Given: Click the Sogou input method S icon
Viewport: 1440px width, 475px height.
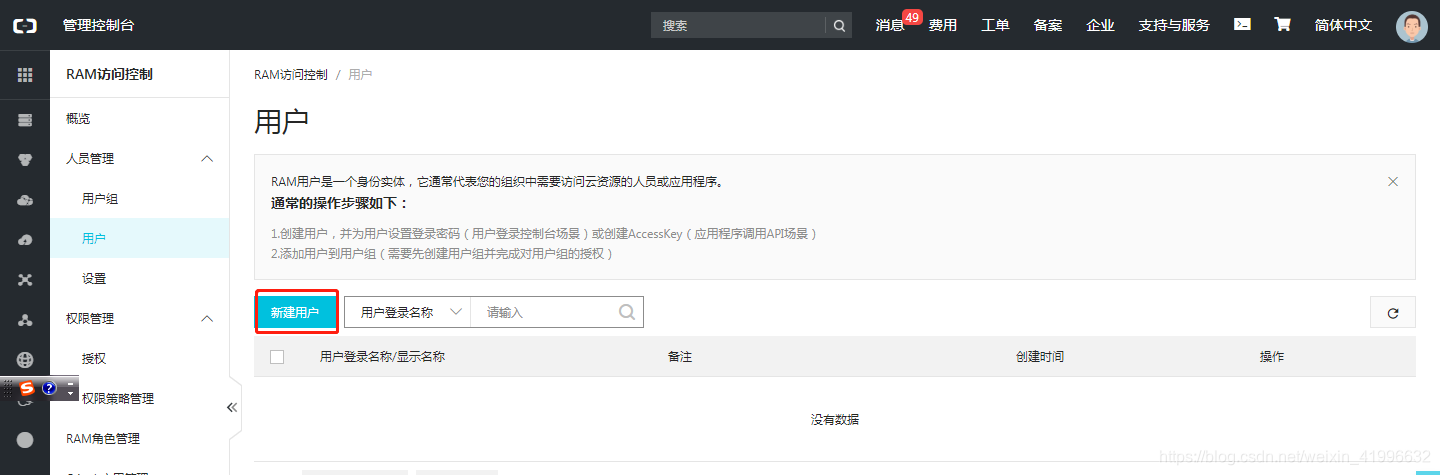Looking at the screenshot, I should point(27,389).
